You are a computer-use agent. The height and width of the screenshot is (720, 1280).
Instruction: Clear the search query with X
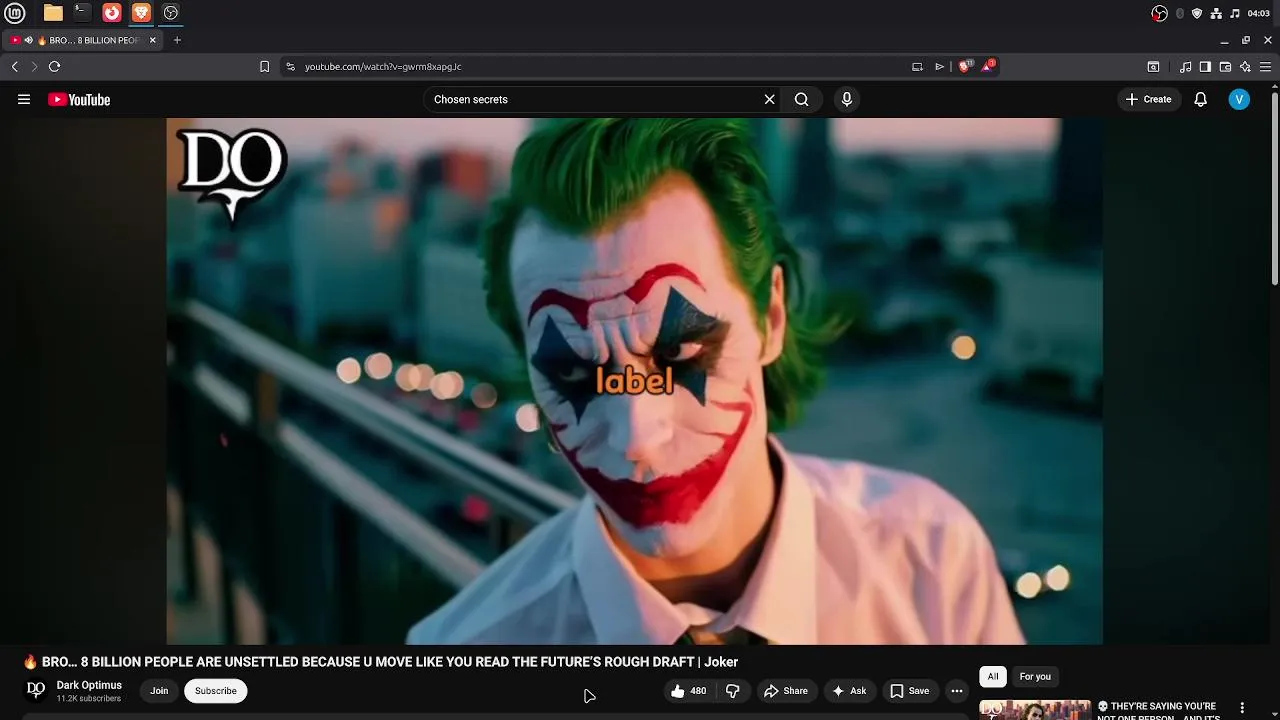click(x=769, y=99)
